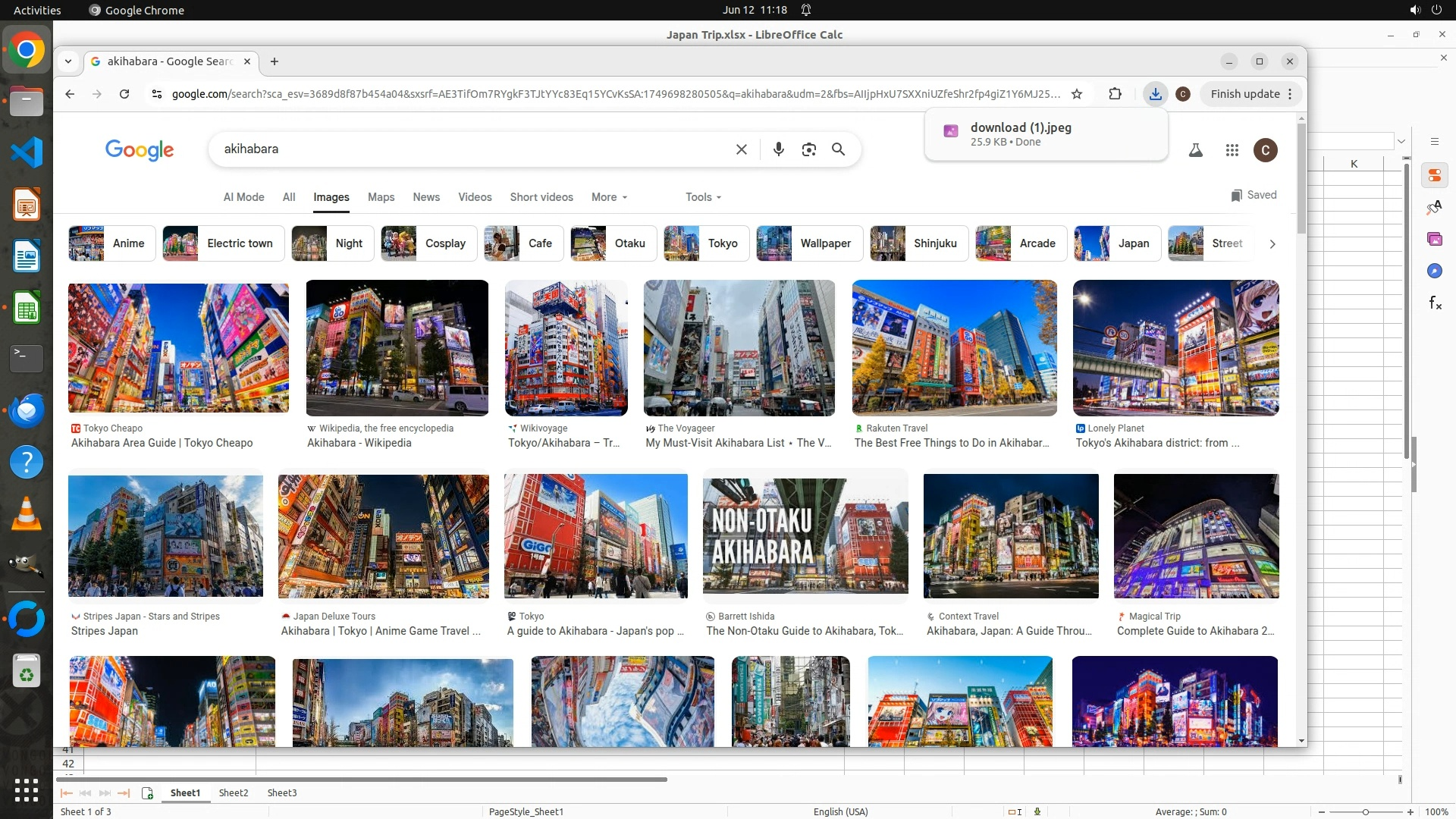Open Google Lens image search
This screenshot has height=819, width=1456.
(808, 149)
